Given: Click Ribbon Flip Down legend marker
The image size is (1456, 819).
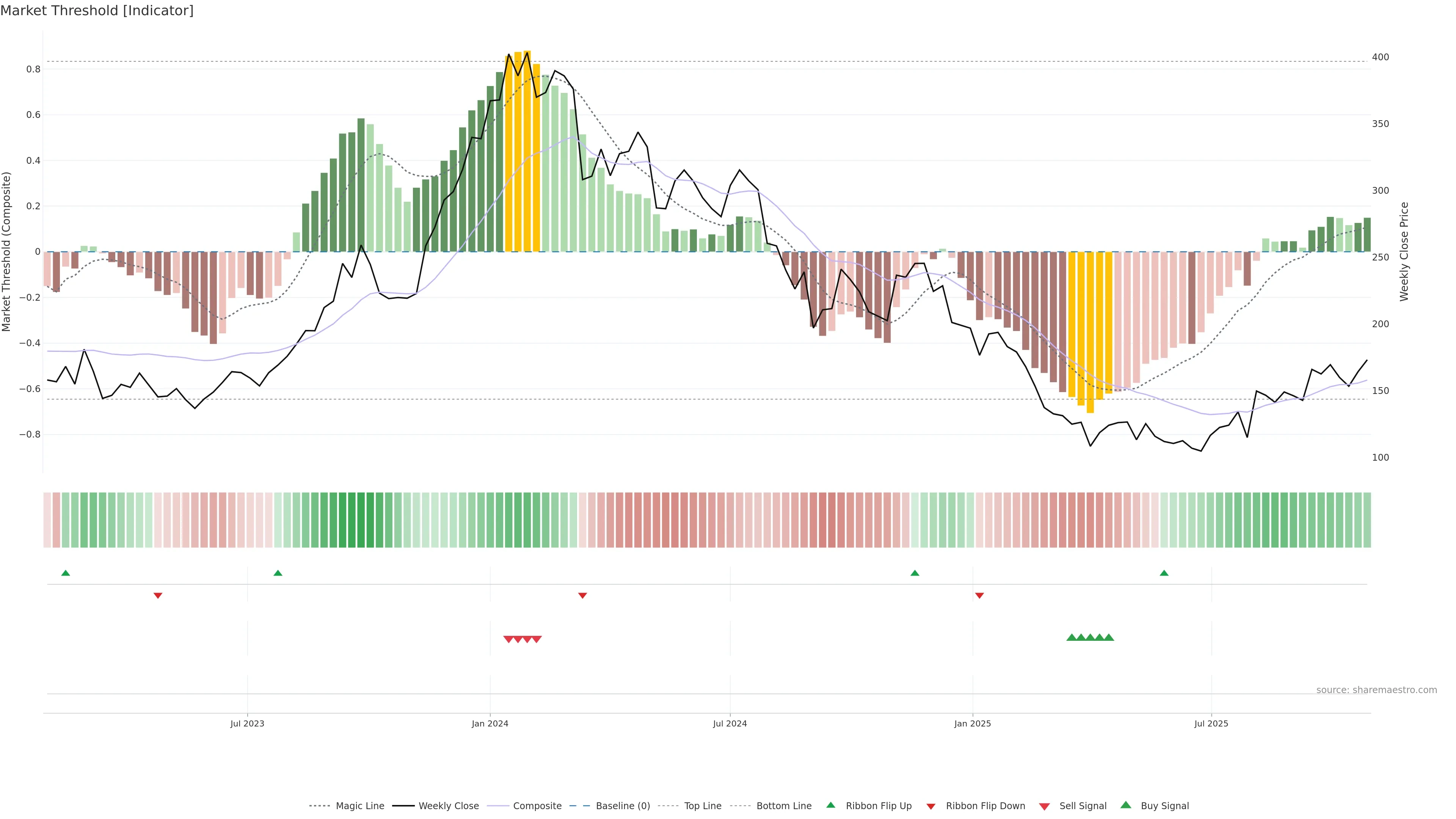Looking at the screenshot, I should [930, 806].
